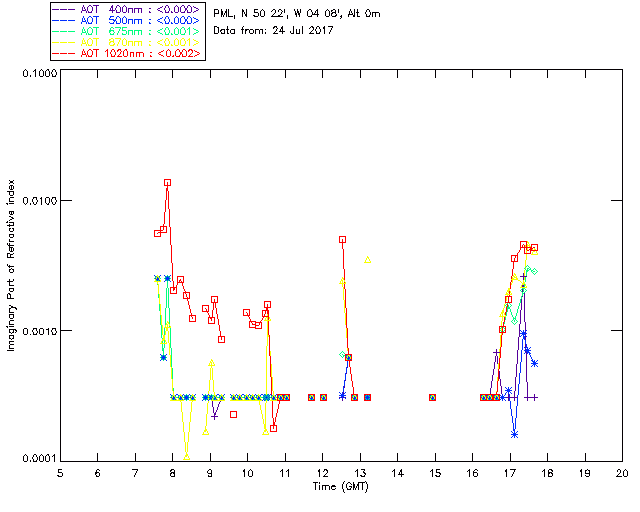This screenshot has width=640, height=512.
Task: Select the purple plus below baseline near time 9
Action: [x=214, y=416]
